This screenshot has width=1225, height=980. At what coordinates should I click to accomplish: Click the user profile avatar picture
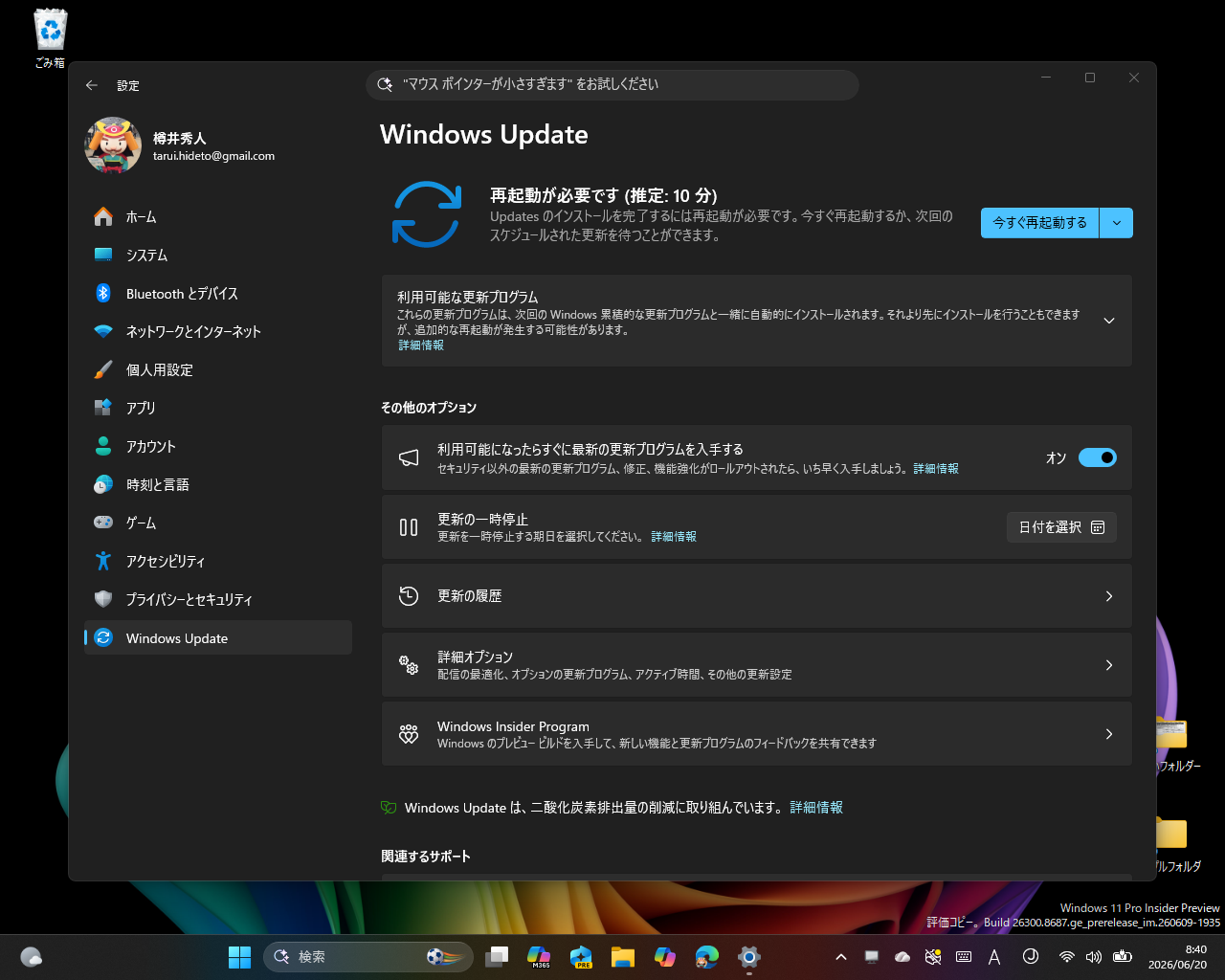click(113, 145)
